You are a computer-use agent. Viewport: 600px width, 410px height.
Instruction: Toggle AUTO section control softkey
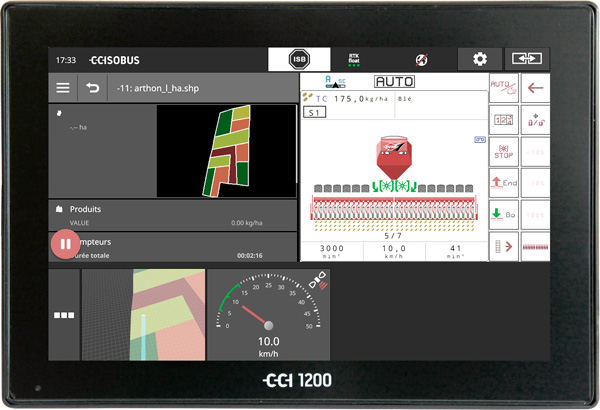505,88
